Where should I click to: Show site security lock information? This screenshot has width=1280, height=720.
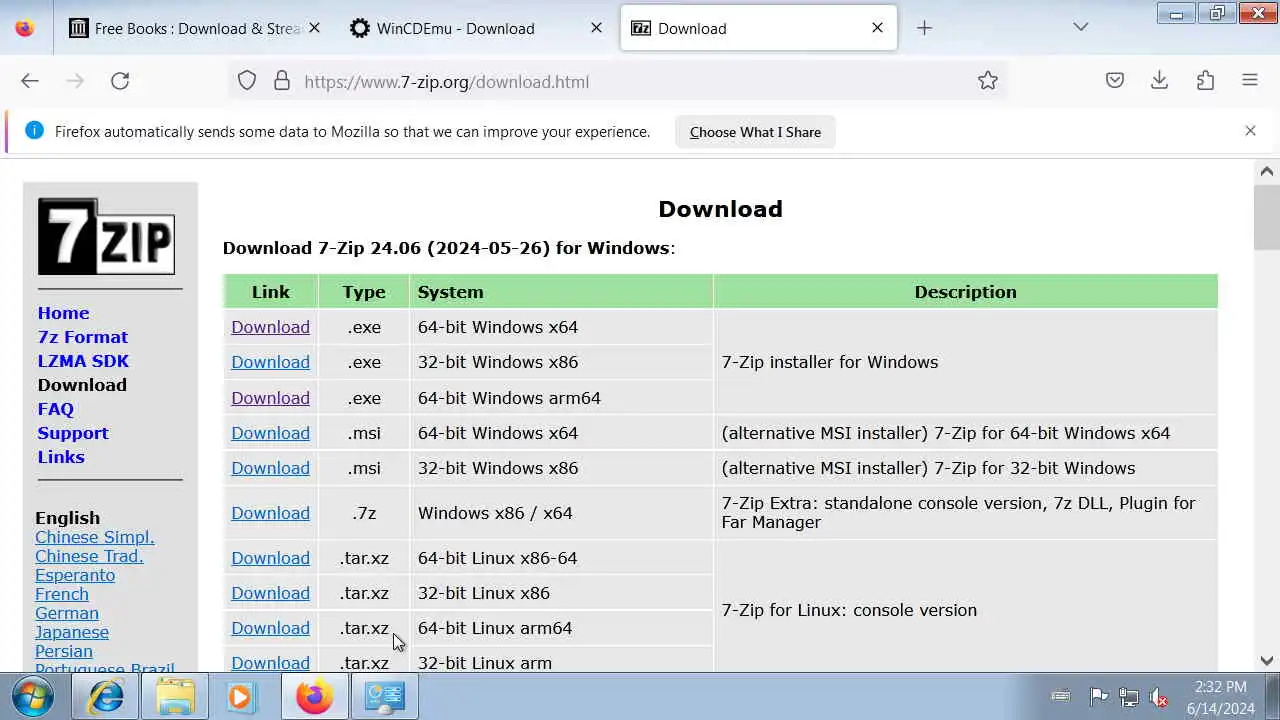[282, 81]
